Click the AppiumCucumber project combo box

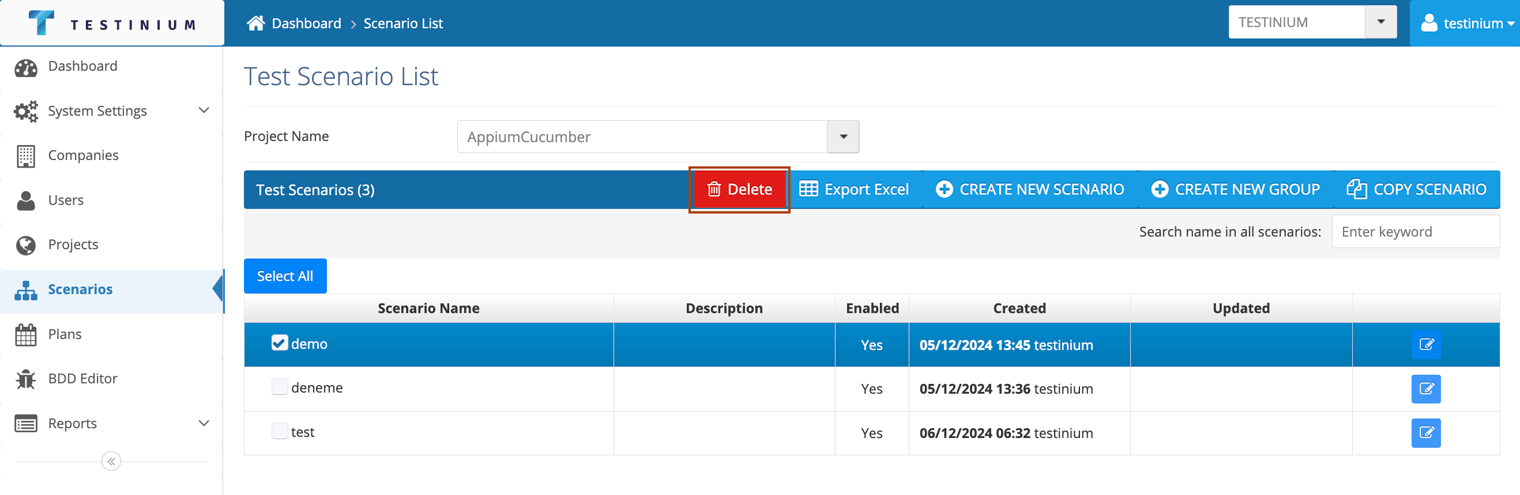[x=658, y=137]
